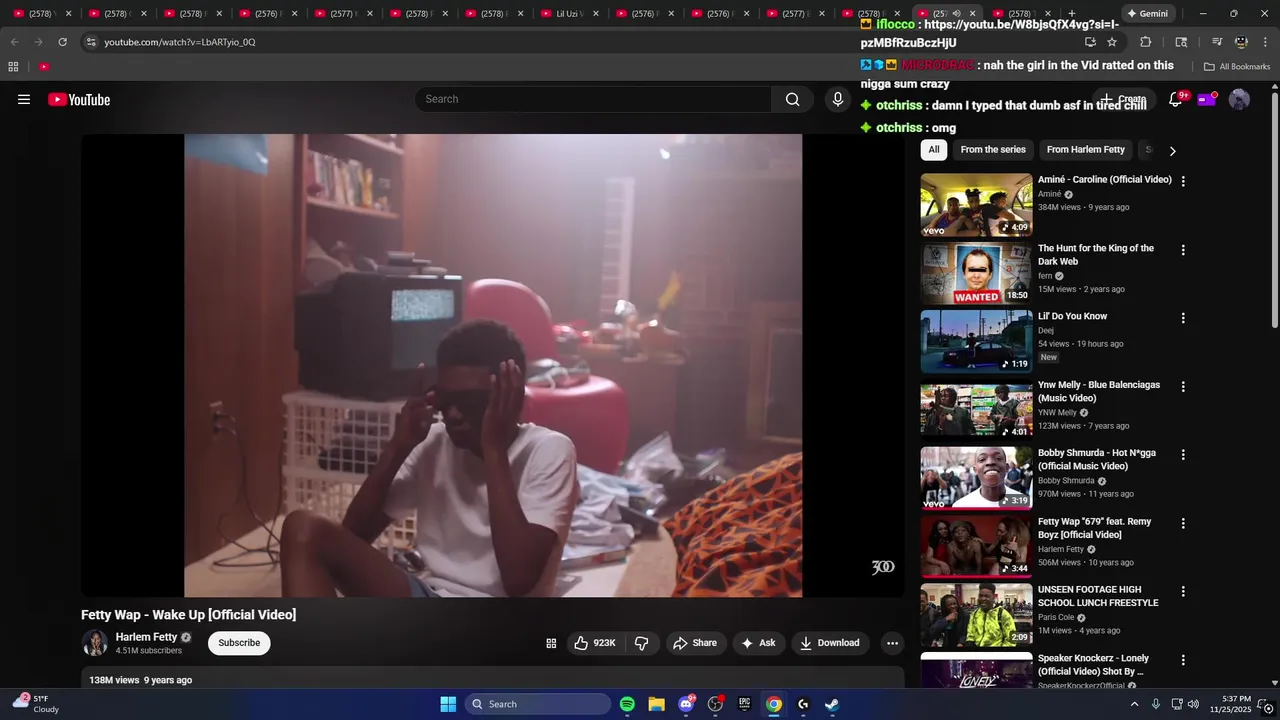This screenshot has height=720, width=1280.
Task: Click the Ask button
Action: click(757, 643)
